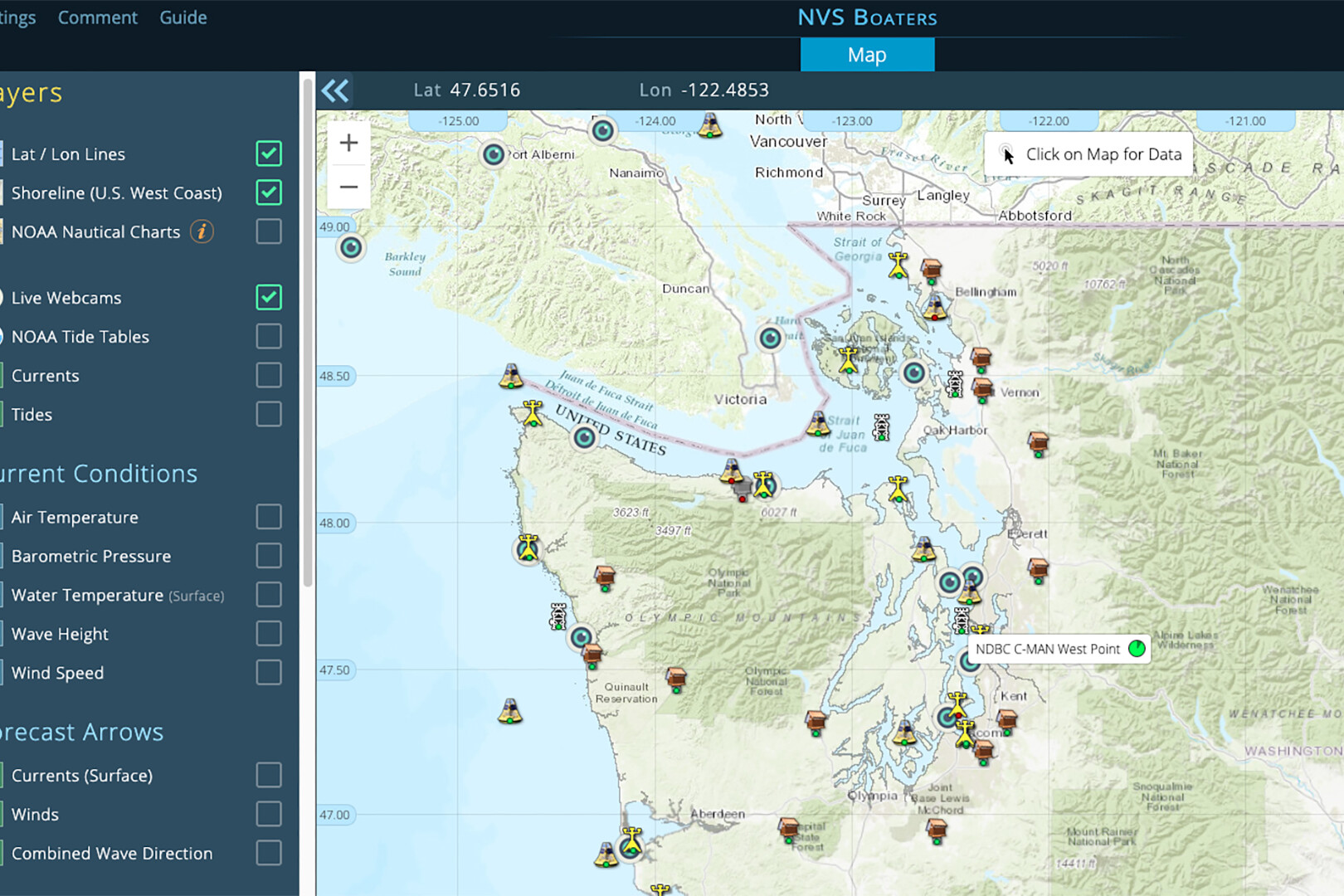Select yellow tower station at Olympic Peninsula's northwest tip
This screenshot has width=1344, height=896.
tap(533, 413)
